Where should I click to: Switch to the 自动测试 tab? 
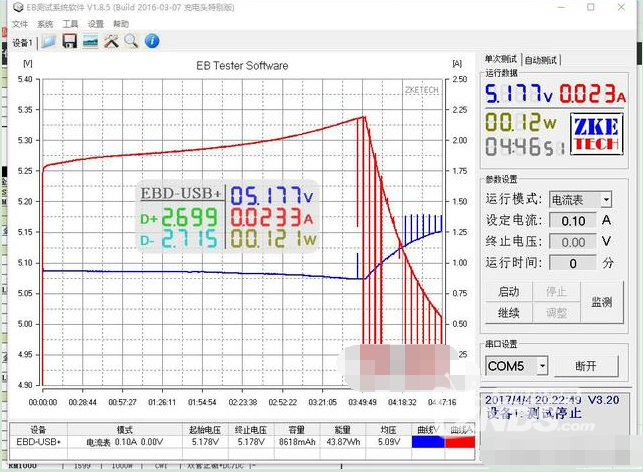[541, 60]
